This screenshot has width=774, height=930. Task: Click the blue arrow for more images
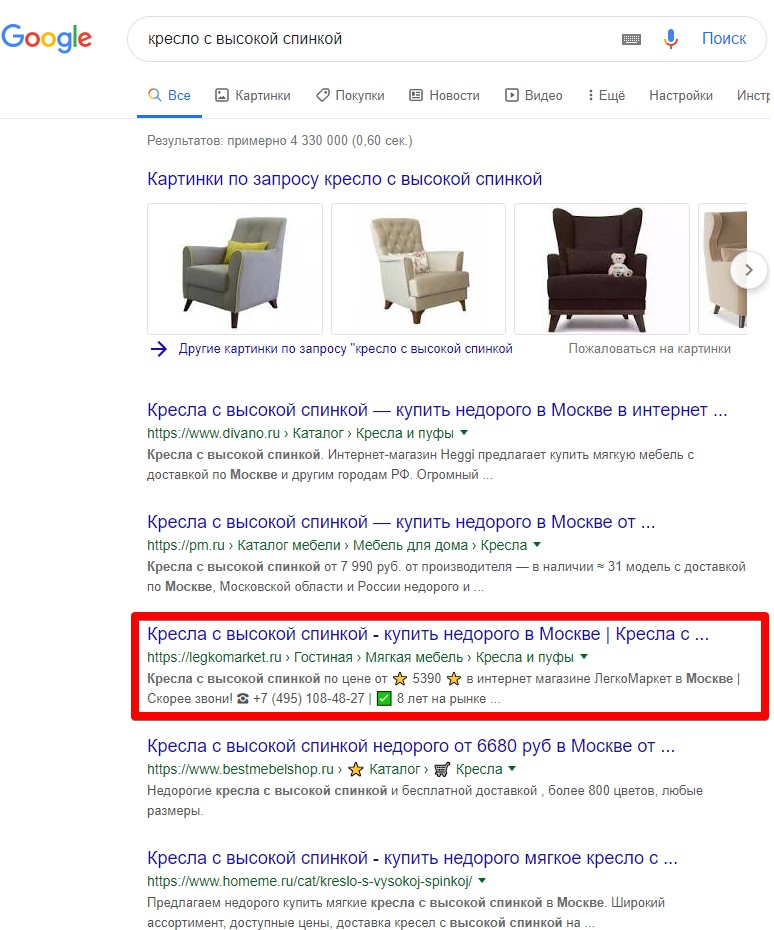click(158, 349)
